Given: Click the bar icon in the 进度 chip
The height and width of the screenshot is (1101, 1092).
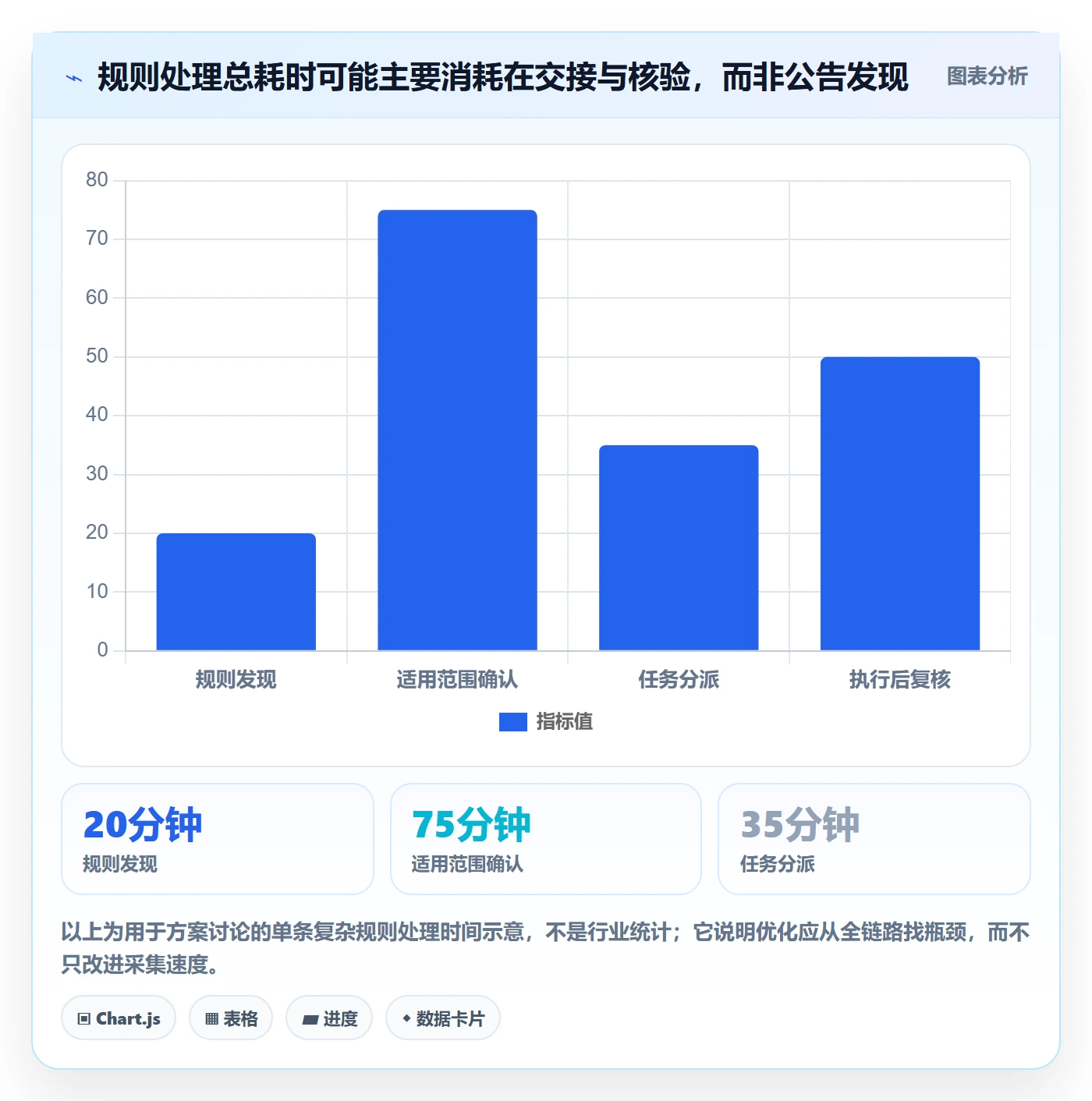Looking at the screenshot, I should click(x=310, y=1020).
